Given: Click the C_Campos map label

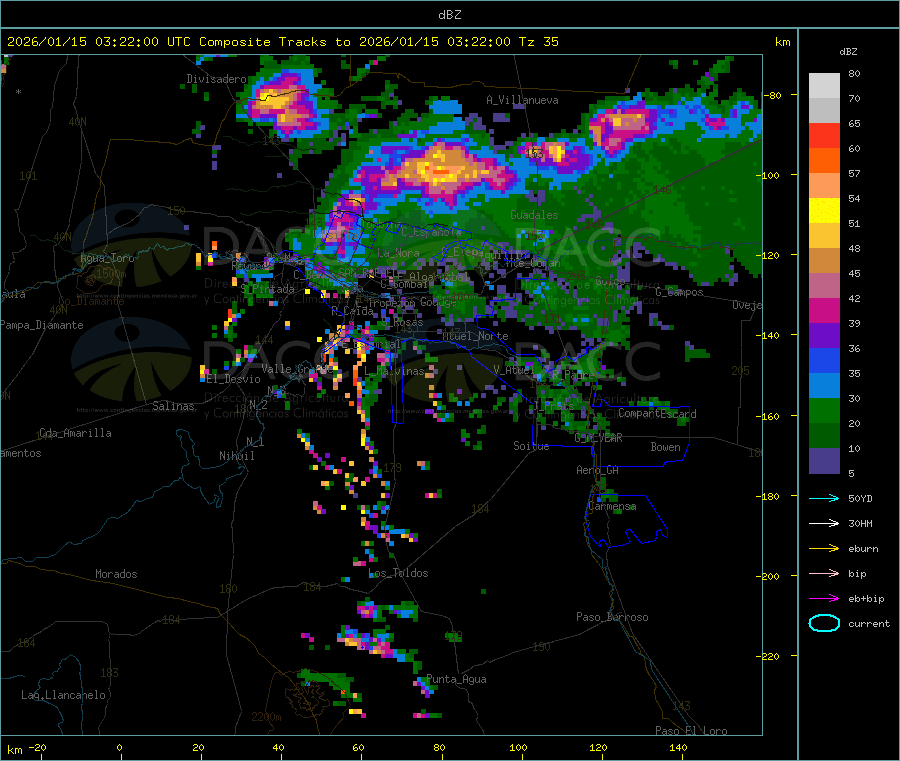Looking at the screenshot, I should (680, 292).
